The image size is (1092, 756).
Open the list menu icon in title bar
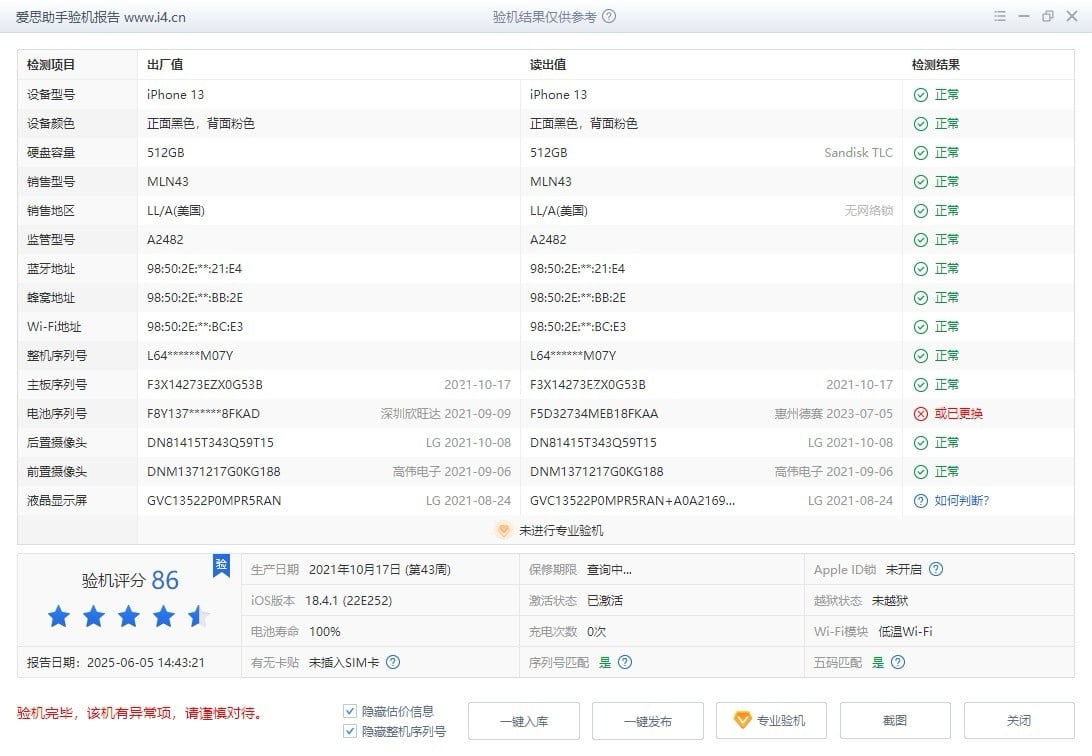999,16
